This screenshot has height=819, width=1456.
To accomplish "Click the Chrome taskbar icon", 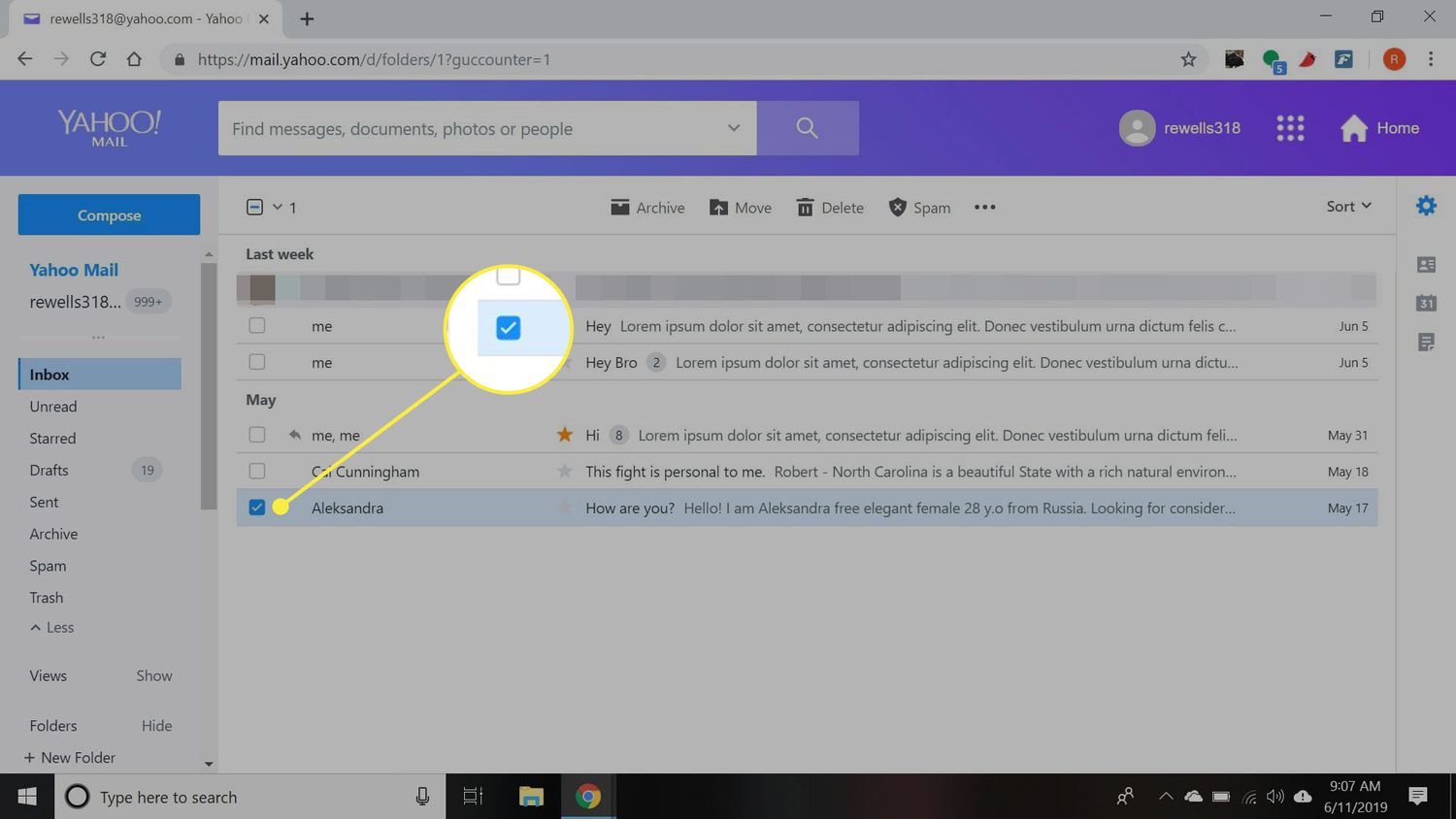I will click(587, 797).
